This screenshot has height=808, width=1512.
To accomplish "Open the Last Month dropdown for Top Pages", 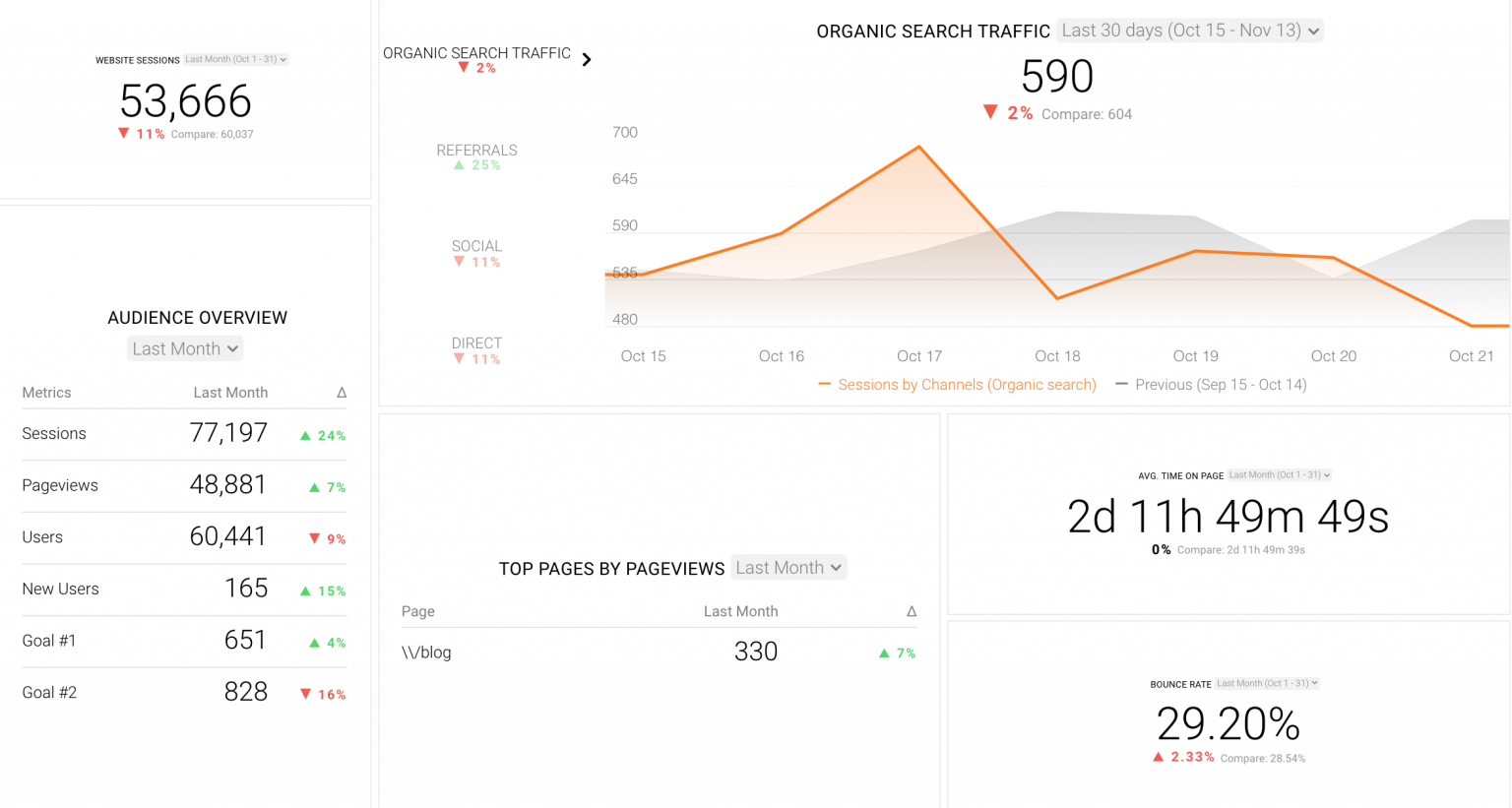I will 787,567.
